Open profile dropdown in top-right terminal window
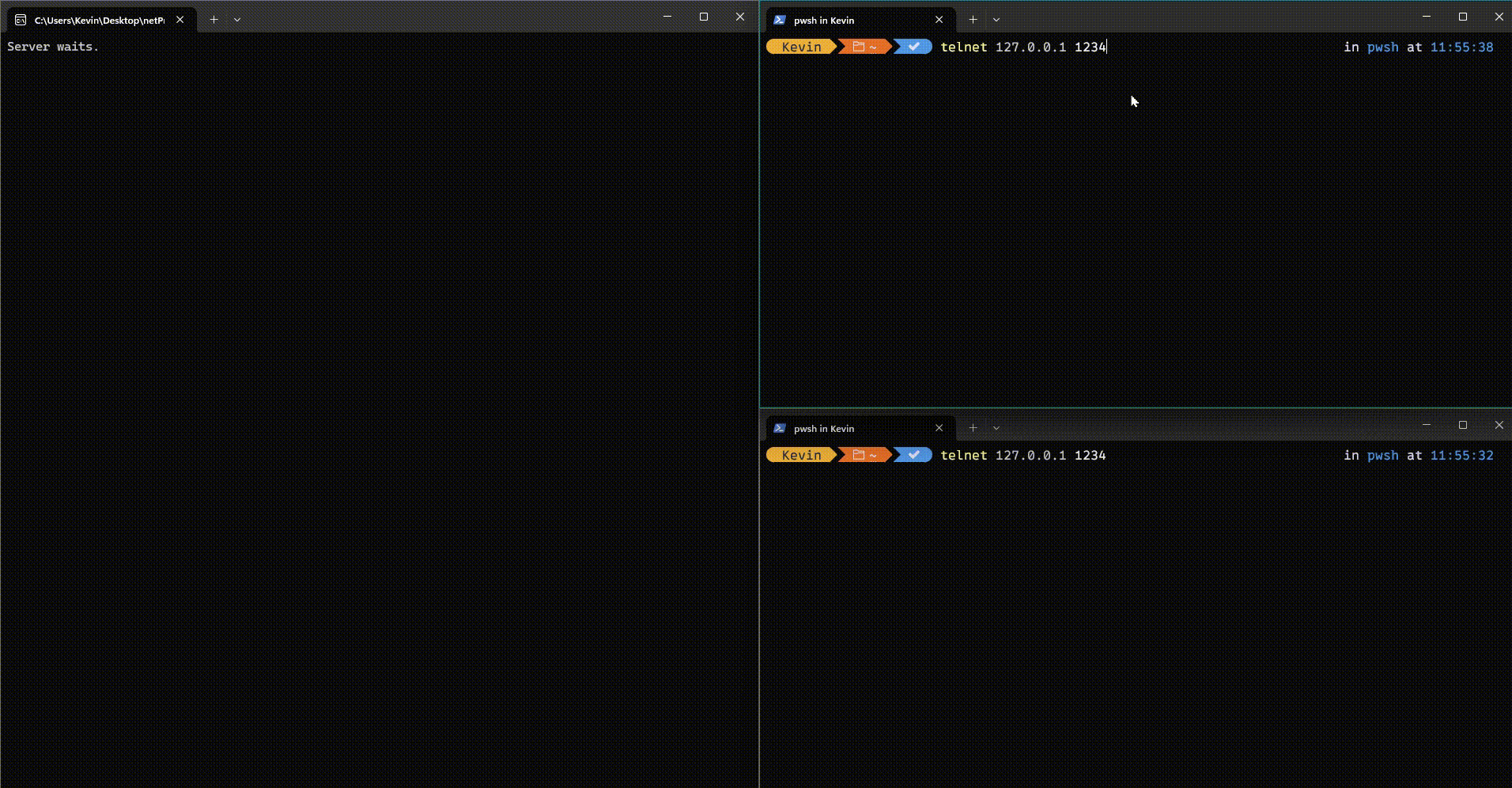This screenshot has height=788, width=1512. pos(996,20)
